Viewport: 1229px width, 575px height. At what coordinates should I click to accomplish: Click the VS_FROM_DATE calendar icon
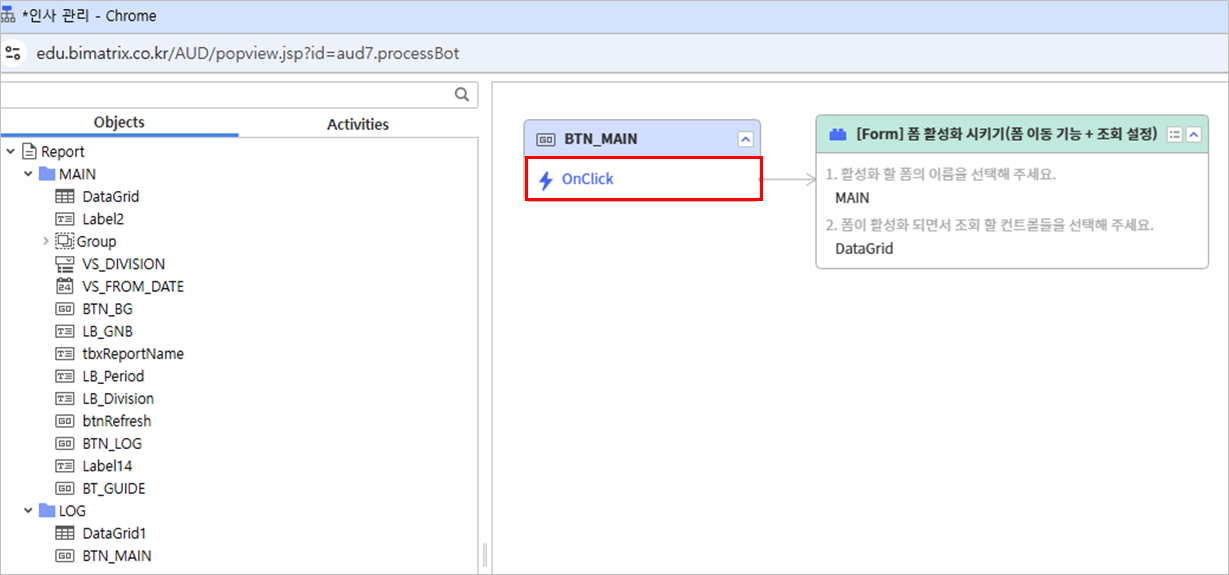click(x=65, y=286)
